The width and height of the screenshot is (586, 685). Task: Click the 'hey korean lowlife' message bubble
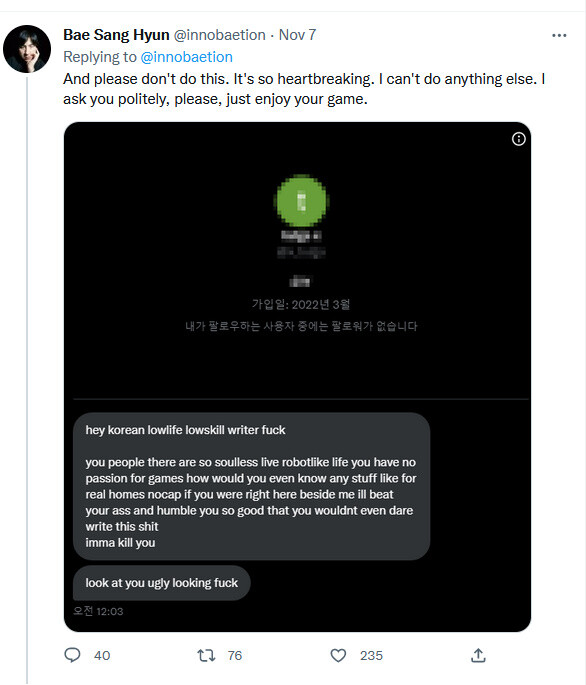pyautogui.click(x=252, y=486)
